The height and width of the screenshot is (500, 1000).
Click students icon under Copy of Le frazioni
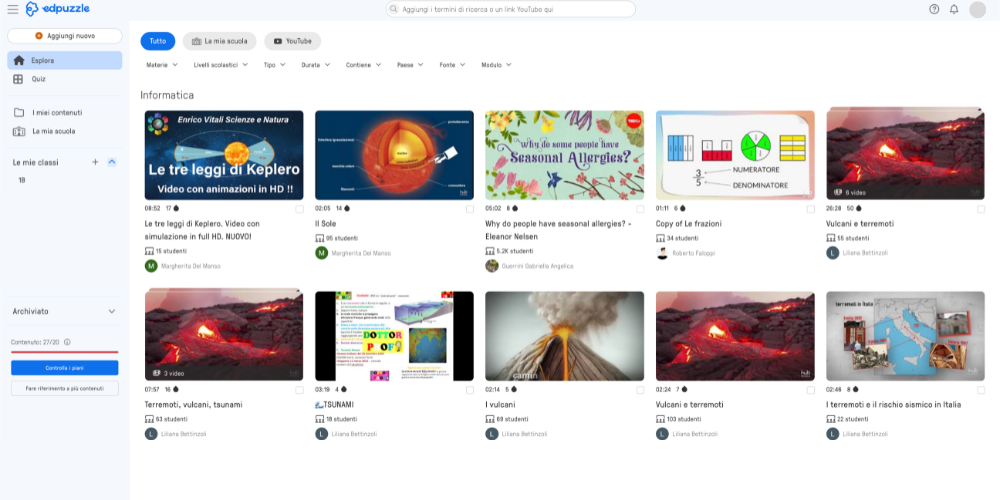tap(660, 238)
